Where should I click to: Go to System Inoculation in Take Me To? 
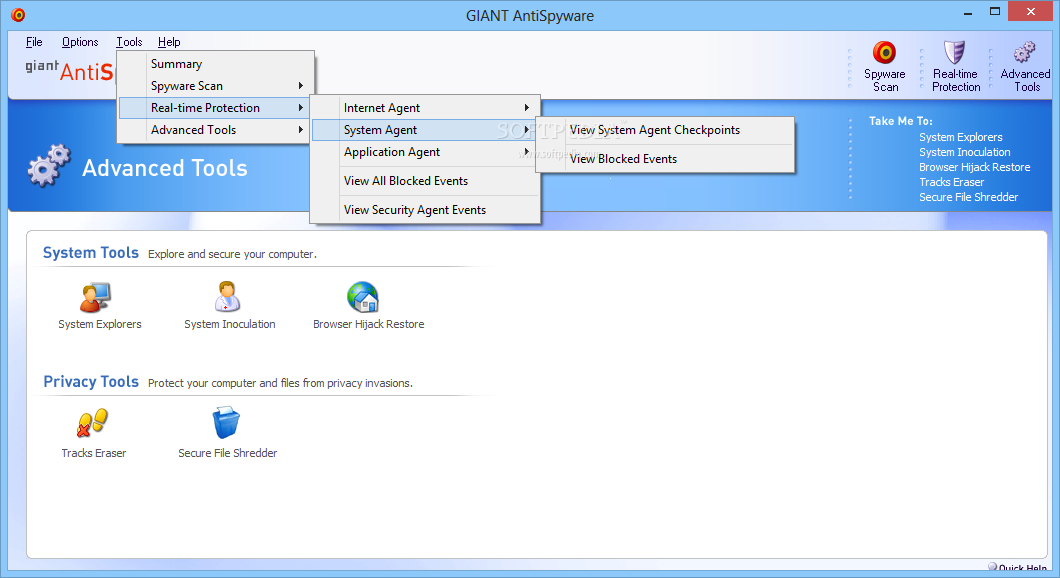[965, 152]
